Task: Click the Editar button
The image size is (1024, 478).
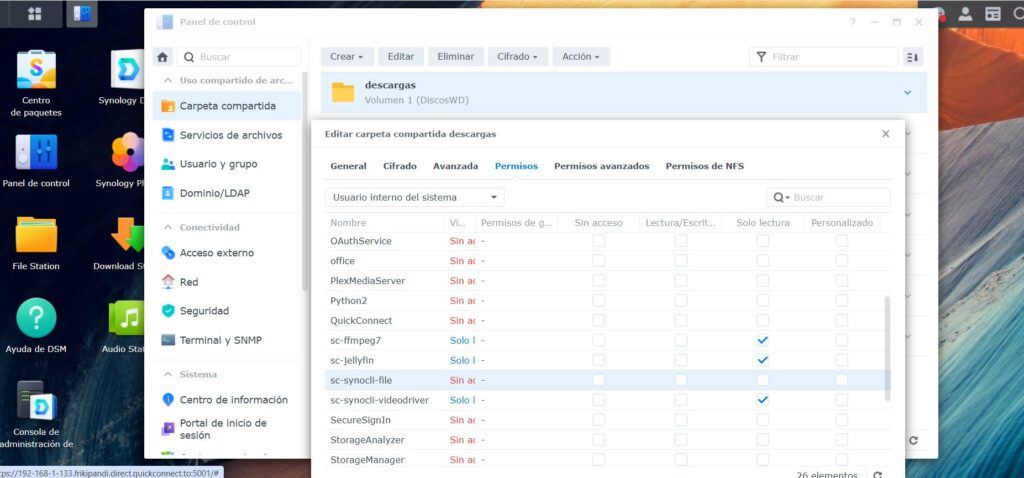Action: 401,57
